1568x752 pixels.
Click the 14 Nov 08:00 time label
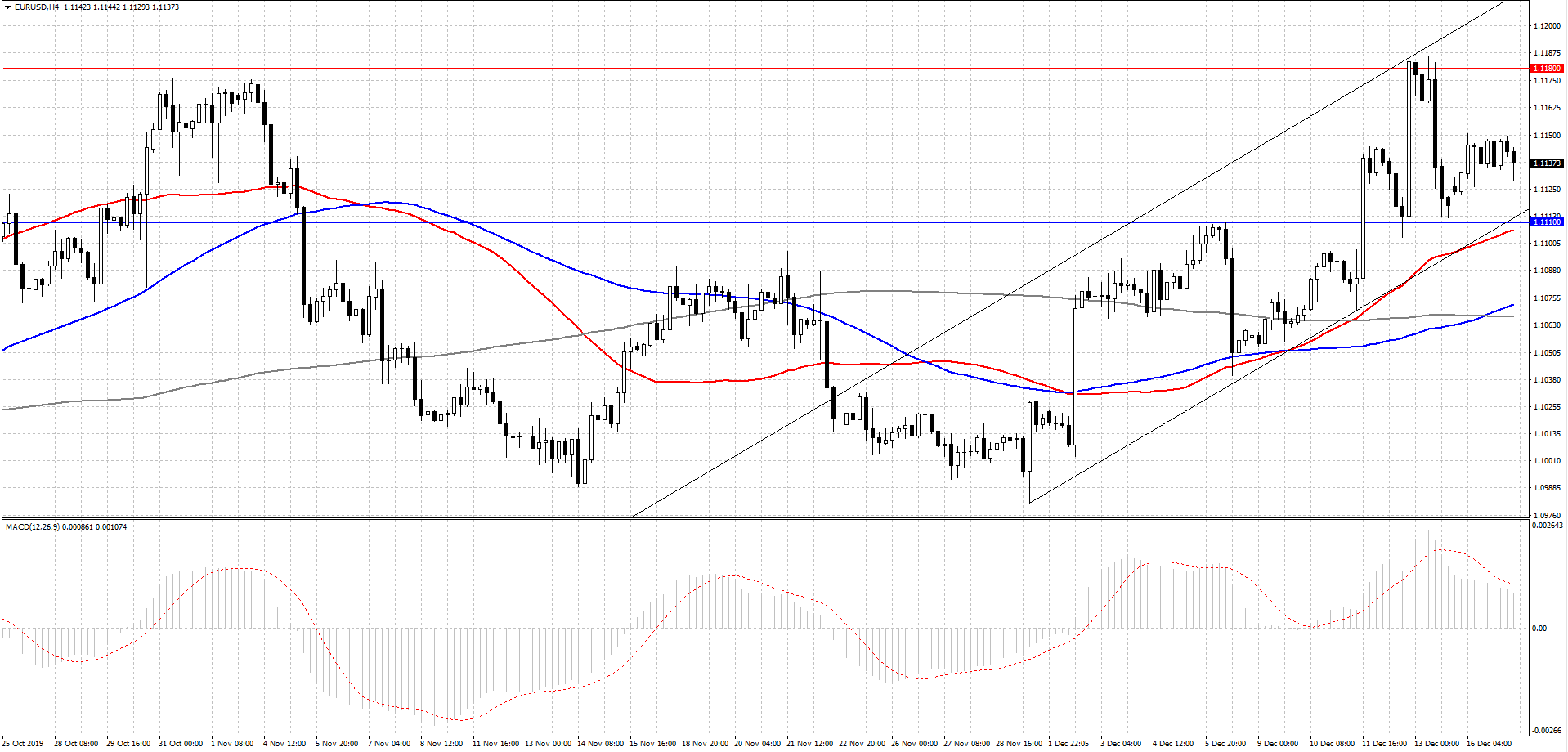[x=600, y=744]
